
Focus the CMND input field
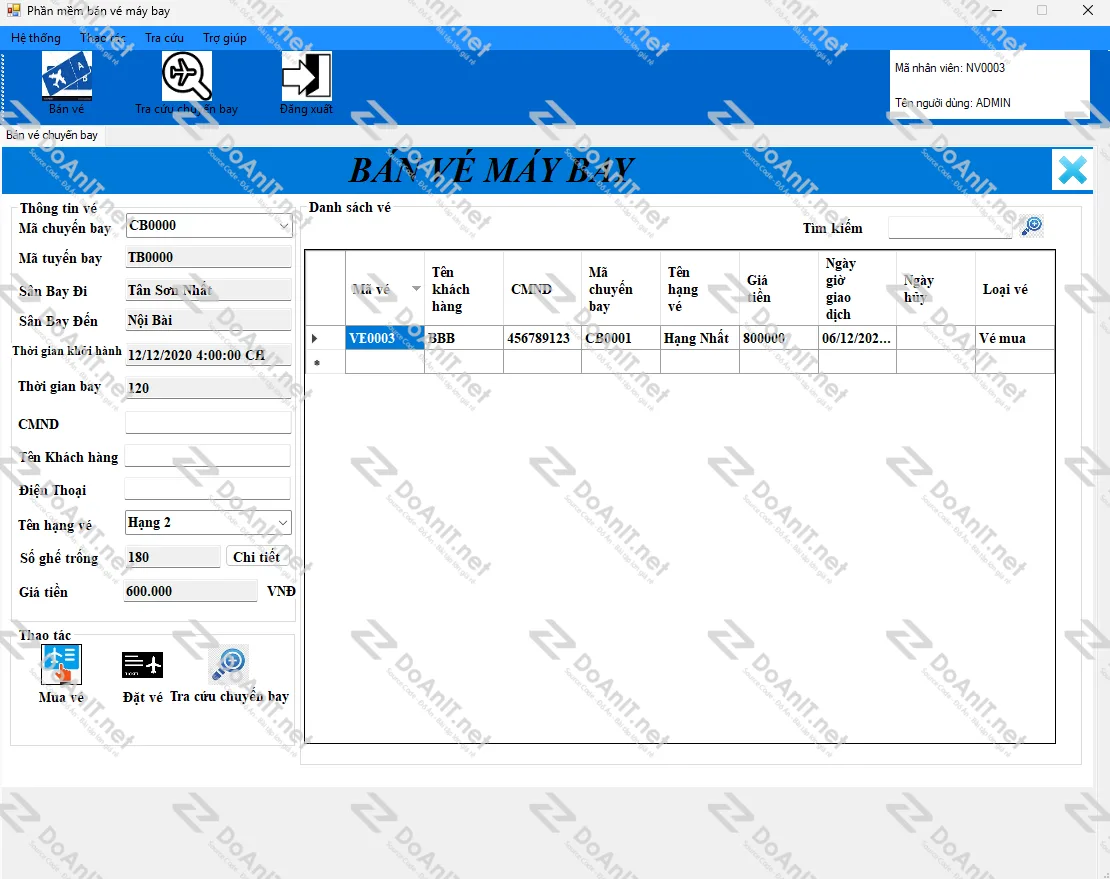click(208, 423)
